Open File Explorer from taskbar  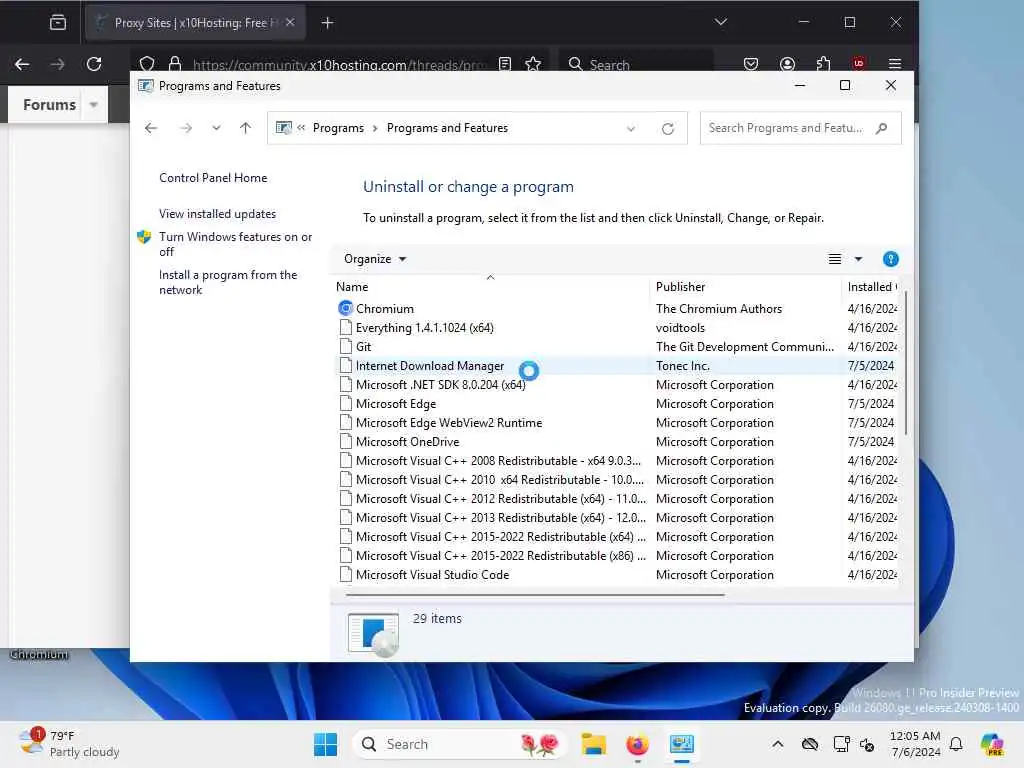pos(594,744)
